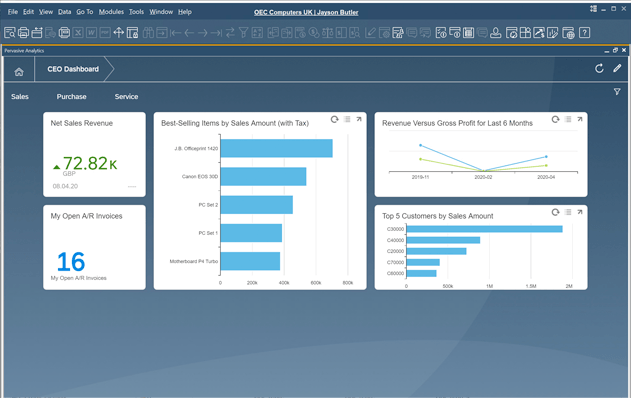Switch to the Purchase tab
631x398 pixels.
(71, 97)
